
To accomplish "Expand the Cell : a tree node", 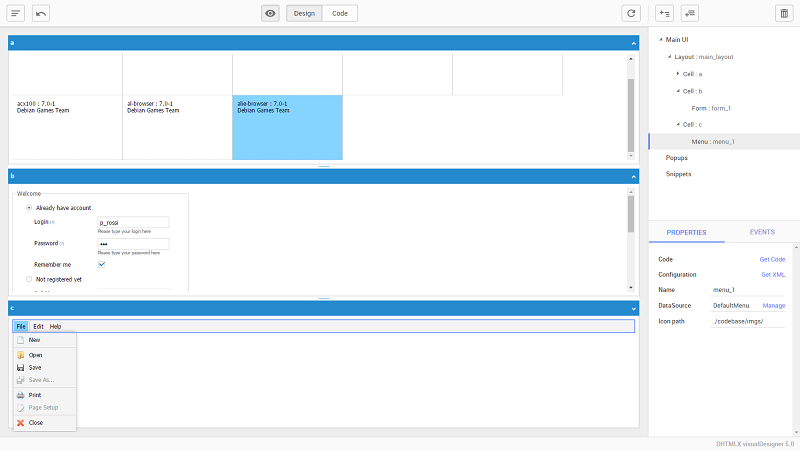I will 677,74.
